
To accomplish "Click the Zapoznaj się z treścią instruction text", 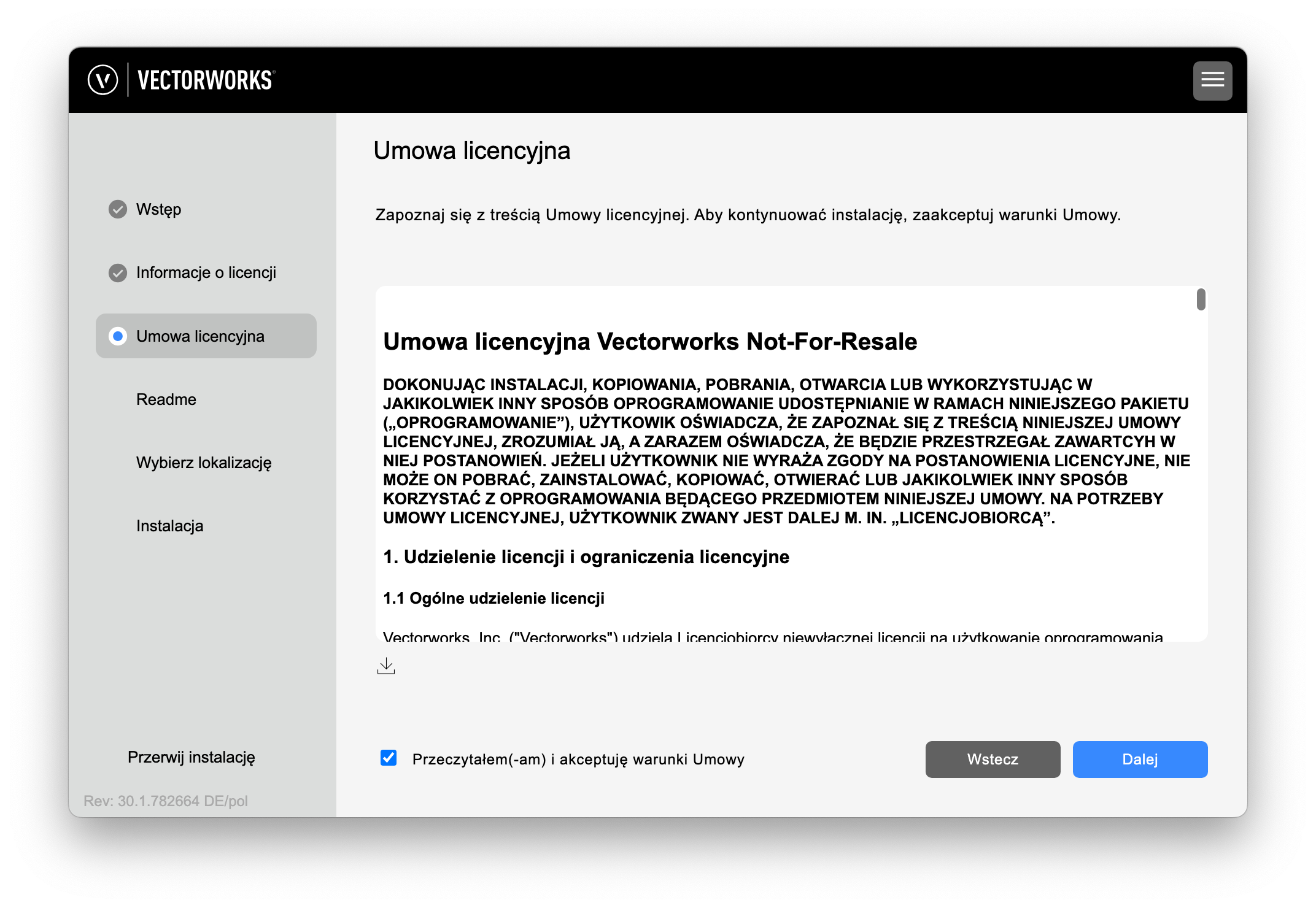I will [748, 215].
